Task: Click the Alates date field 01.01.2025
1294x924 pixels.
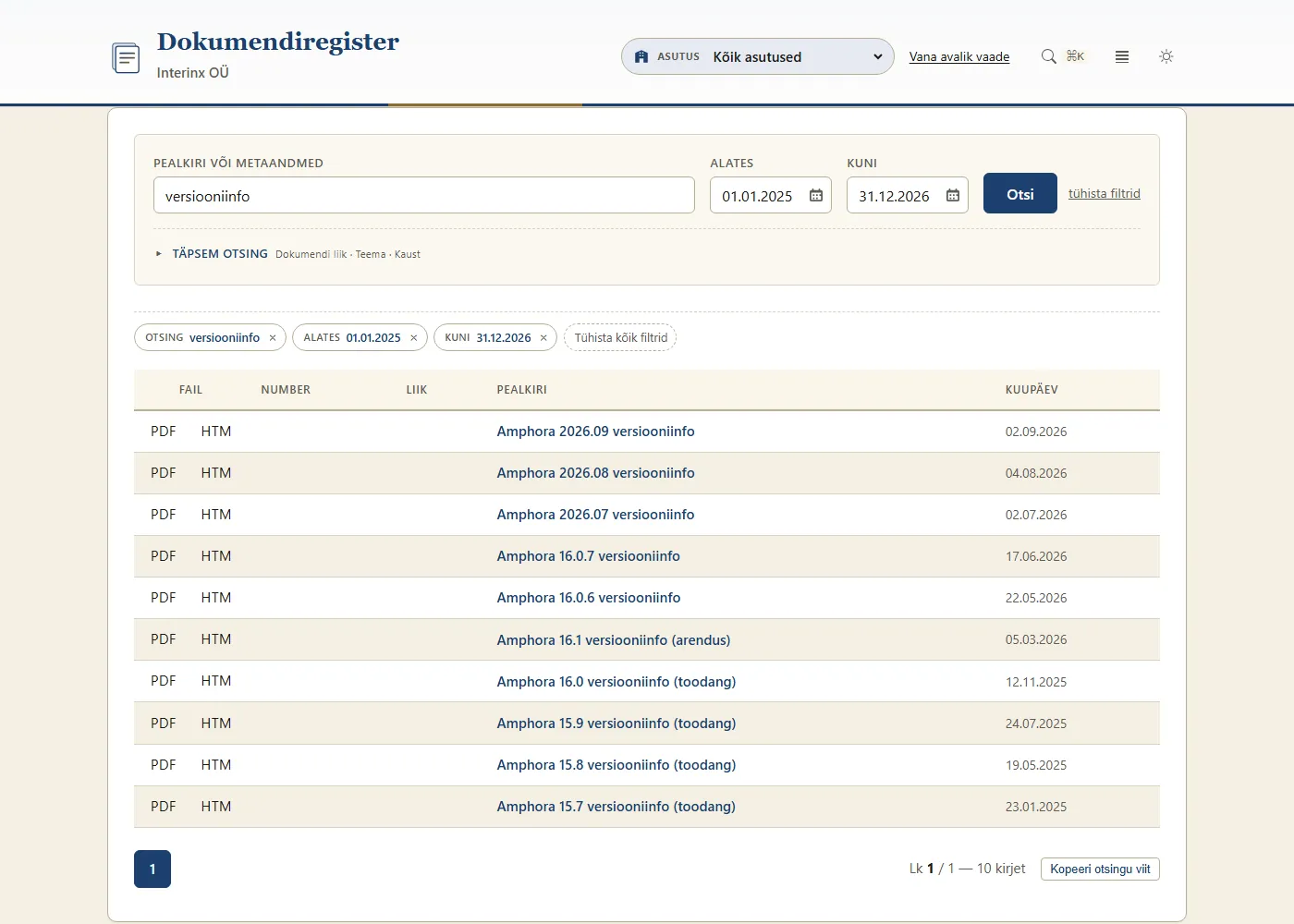Action: [x=771, y=195]
